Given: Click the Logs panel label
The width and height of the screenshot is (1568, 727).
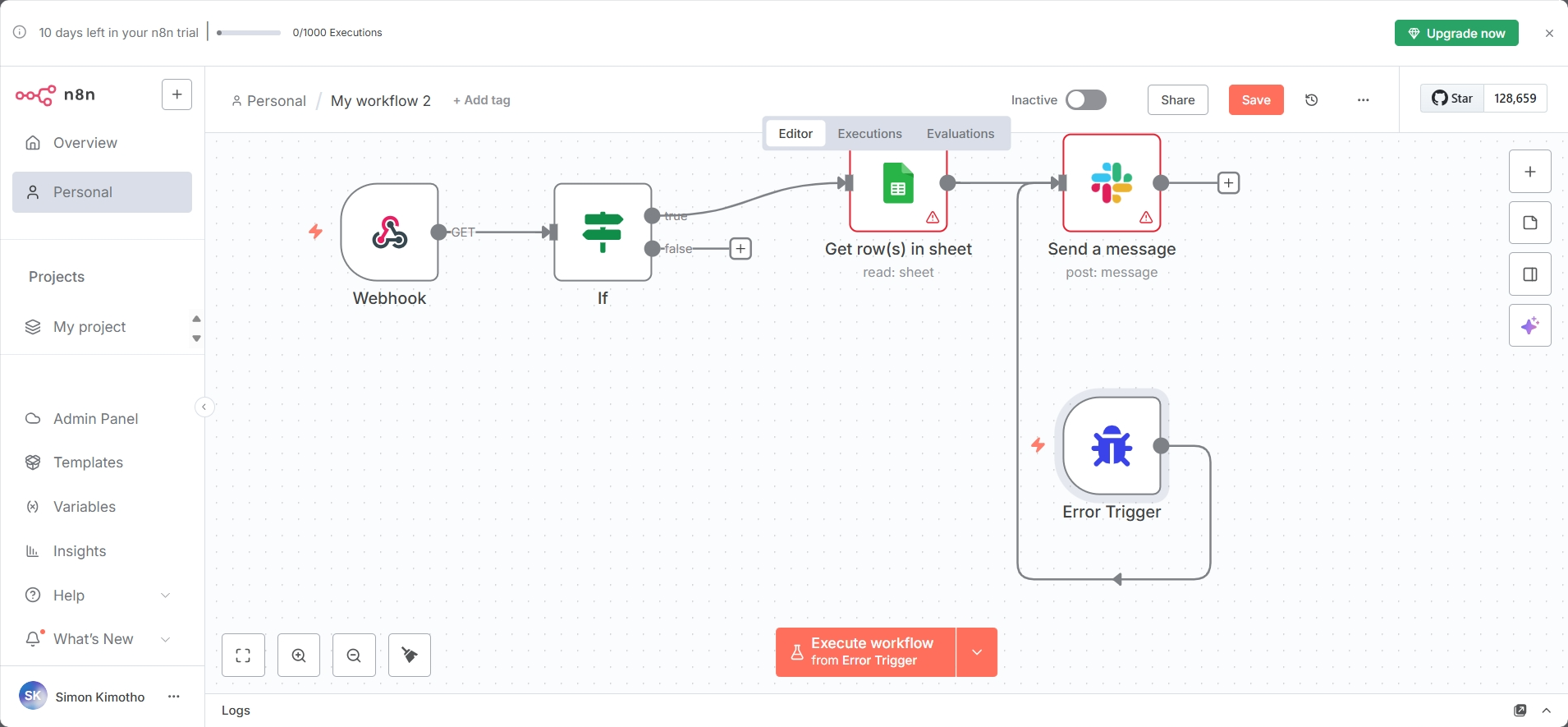Looking at the screenshot, I should click(x=236, y=711).
